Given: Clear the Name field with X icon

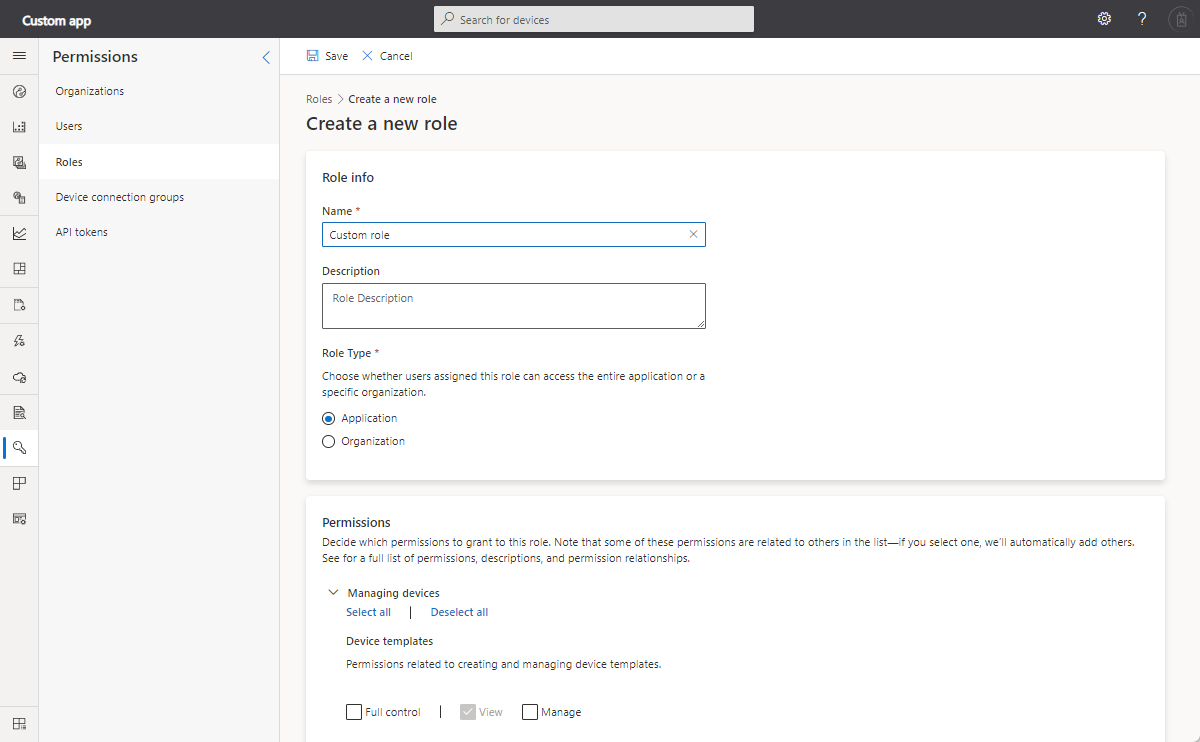Looking at the screenshot, I should tap(693, 235).
